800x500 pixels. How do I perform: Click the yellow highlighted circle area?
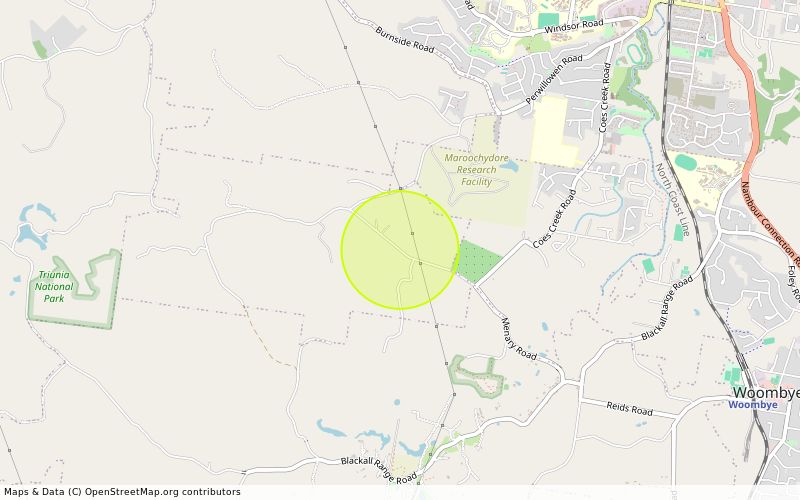(400, 250)
